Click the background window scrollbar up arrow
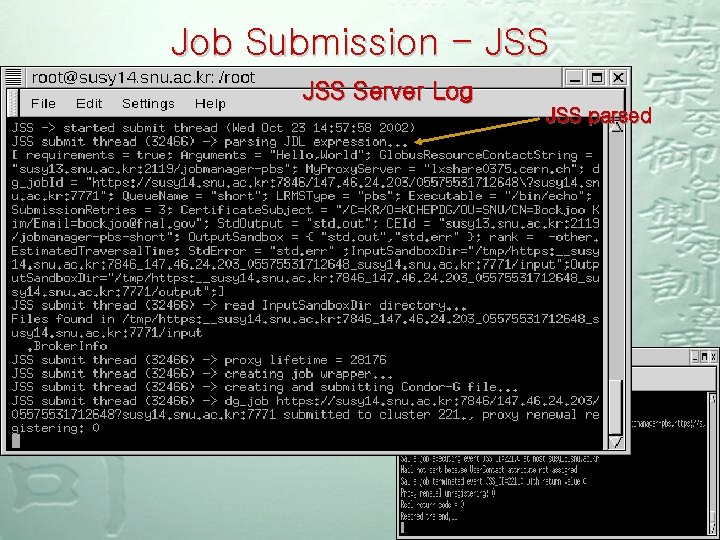This screenshot has height=540, width=720. coord(713,399)
